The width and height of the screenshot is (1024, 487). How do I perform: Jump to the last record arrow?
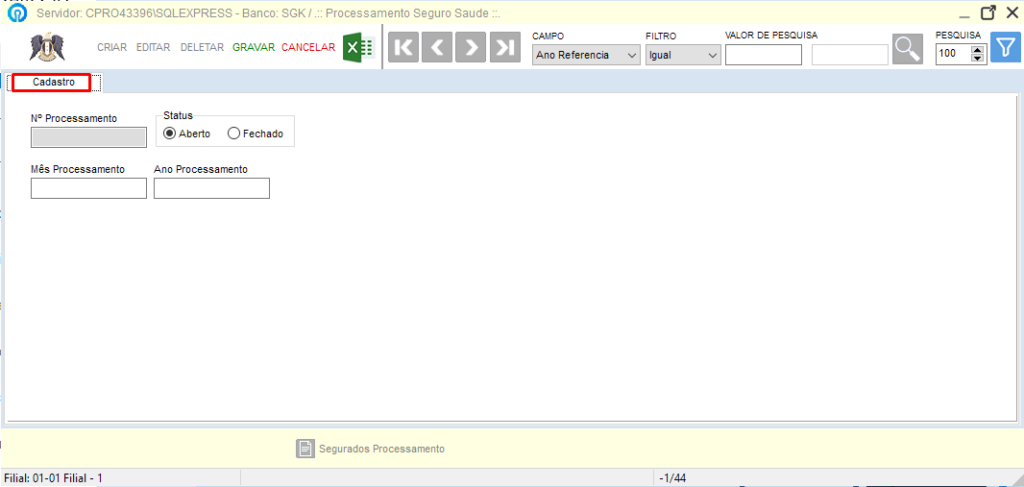click(x=505, y=48)
